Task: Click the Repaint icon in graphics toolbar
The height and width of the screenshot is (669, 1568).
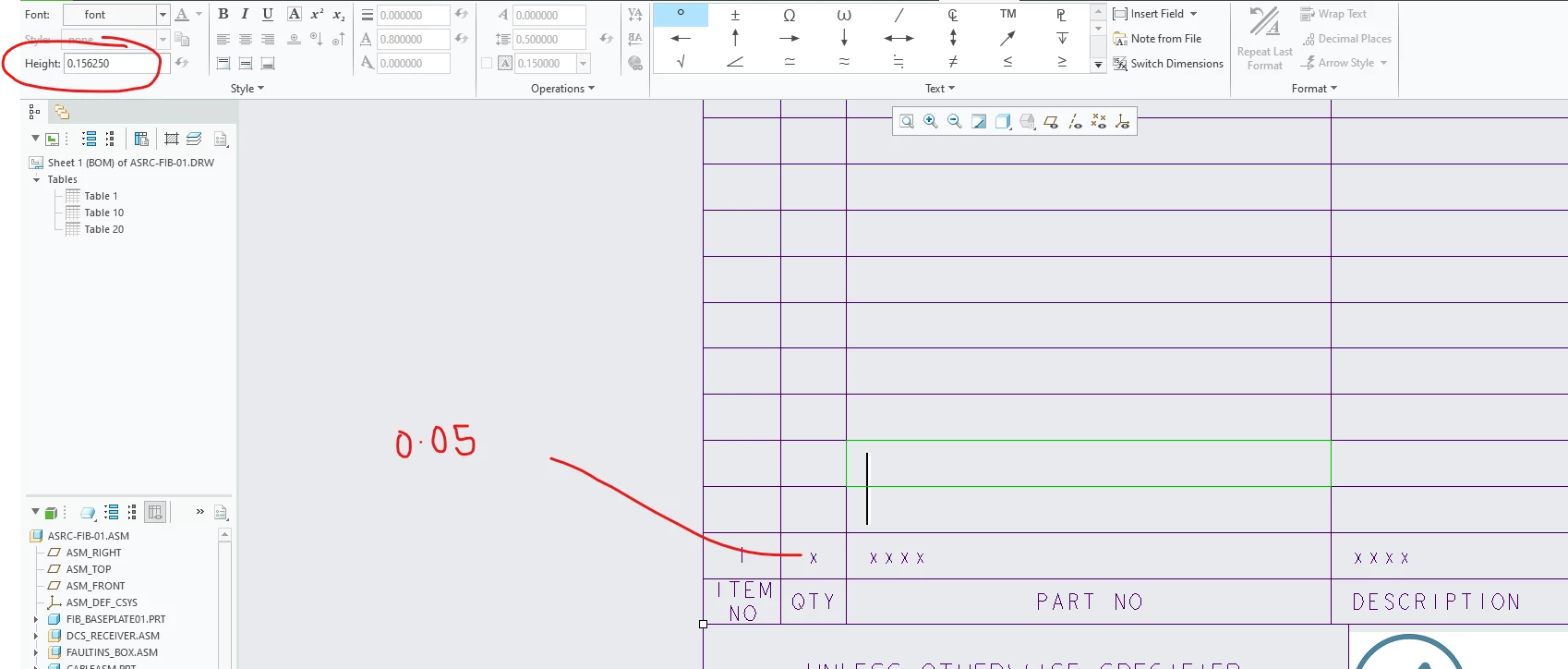Action: coord(979,121)
